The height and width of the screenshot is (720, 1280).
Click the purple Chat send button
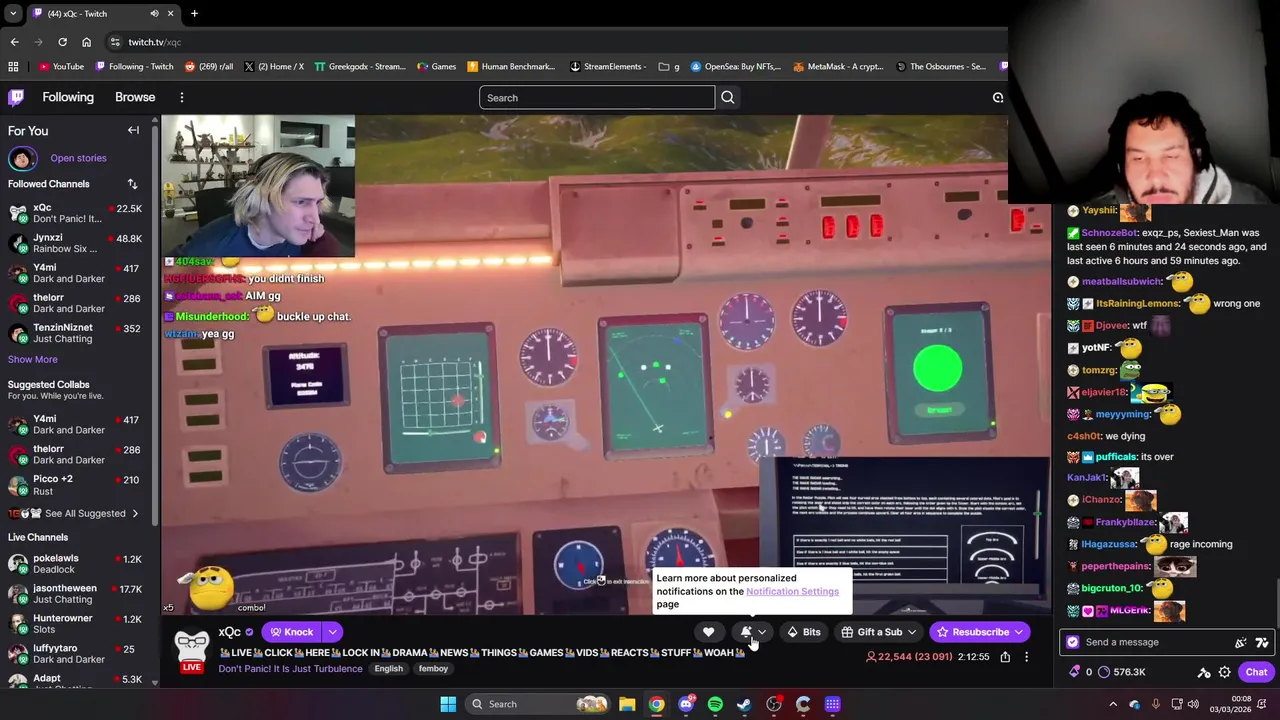point(1256,672)
